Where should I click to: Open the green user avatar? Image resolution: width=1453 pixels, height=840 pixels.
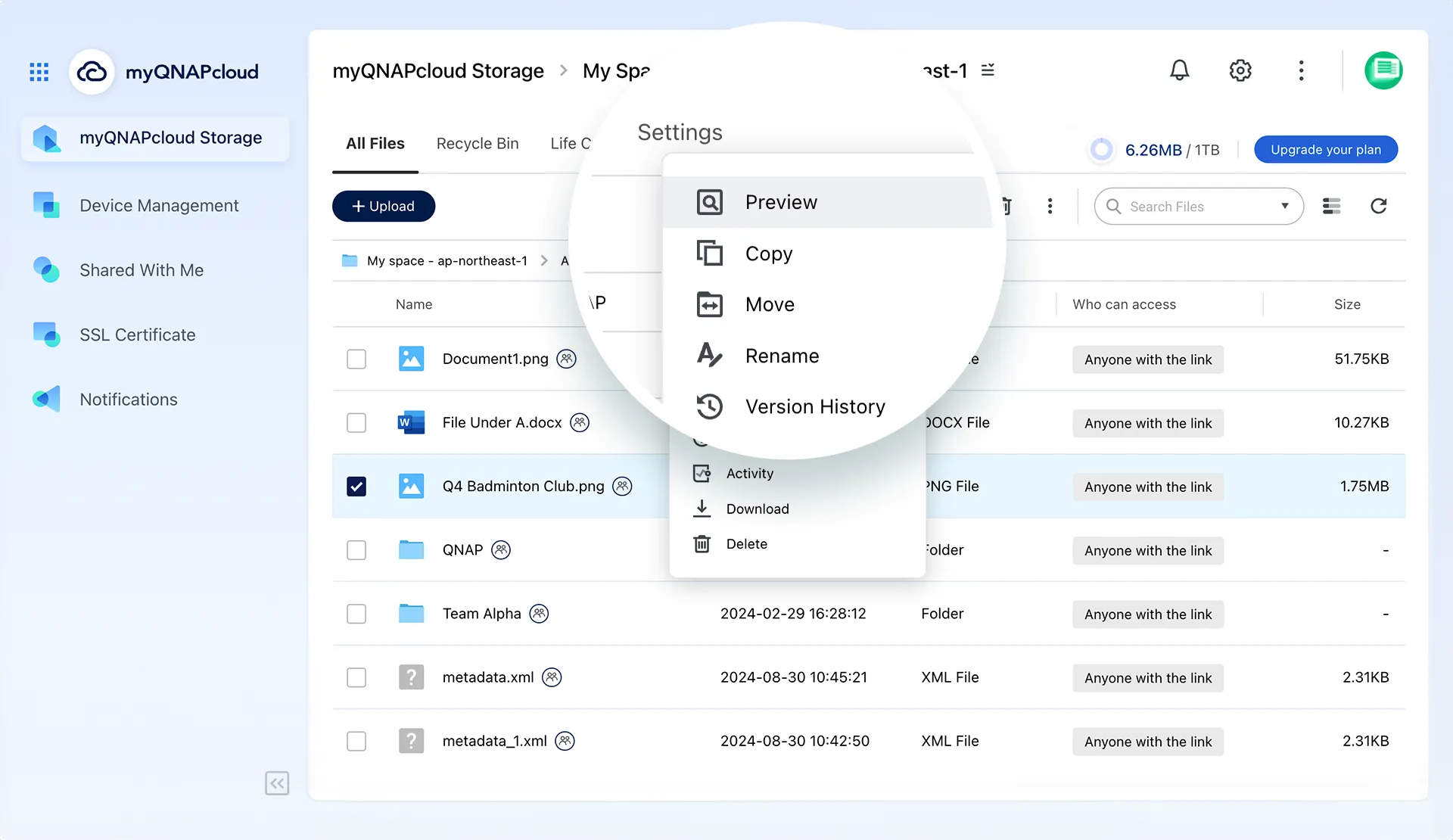point(1383,70)
